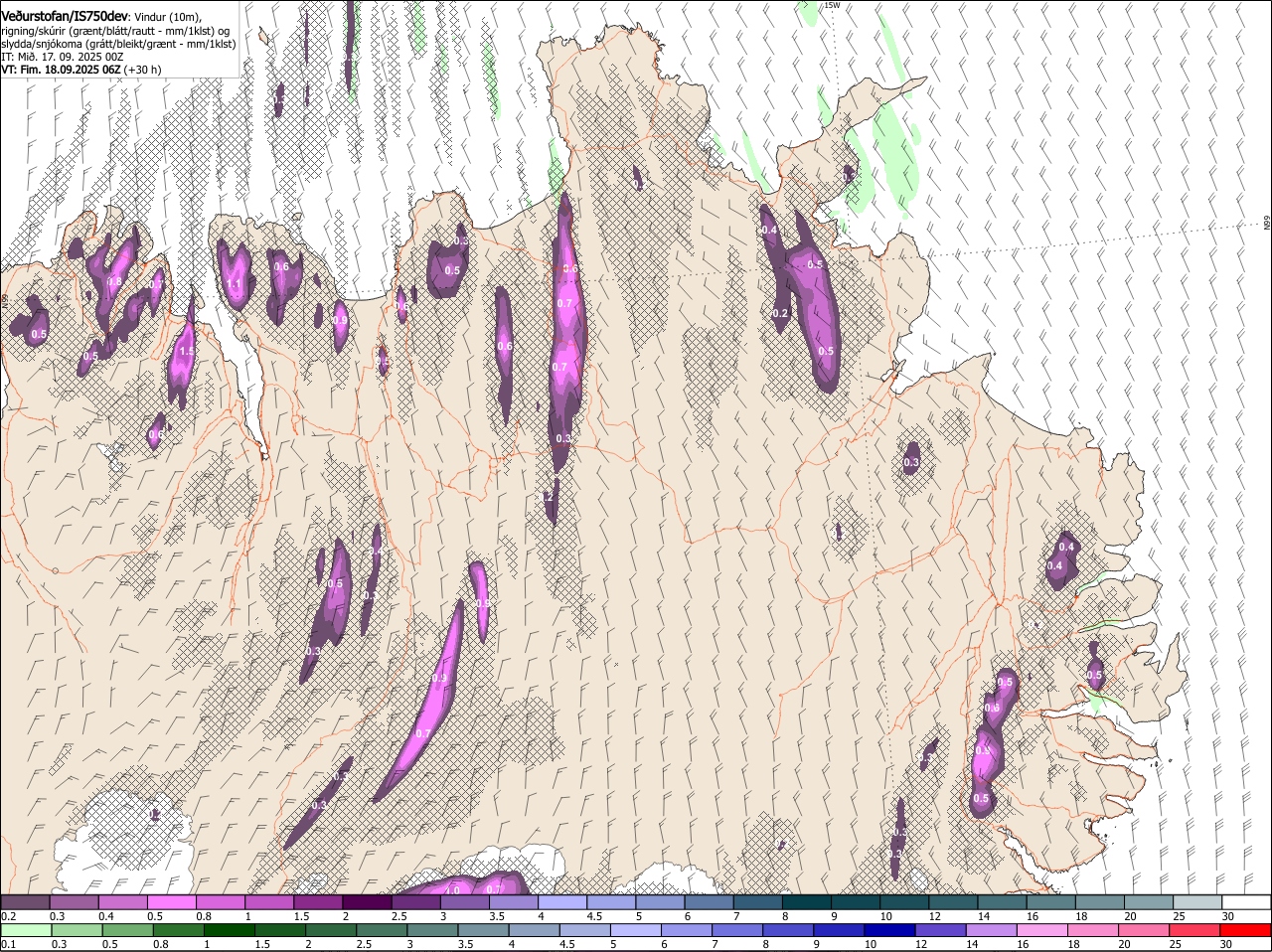This screenshot has height=952, width=1272.
Task: Click the bottom-row violet swatch between 14 and 16
Action: 990,931
